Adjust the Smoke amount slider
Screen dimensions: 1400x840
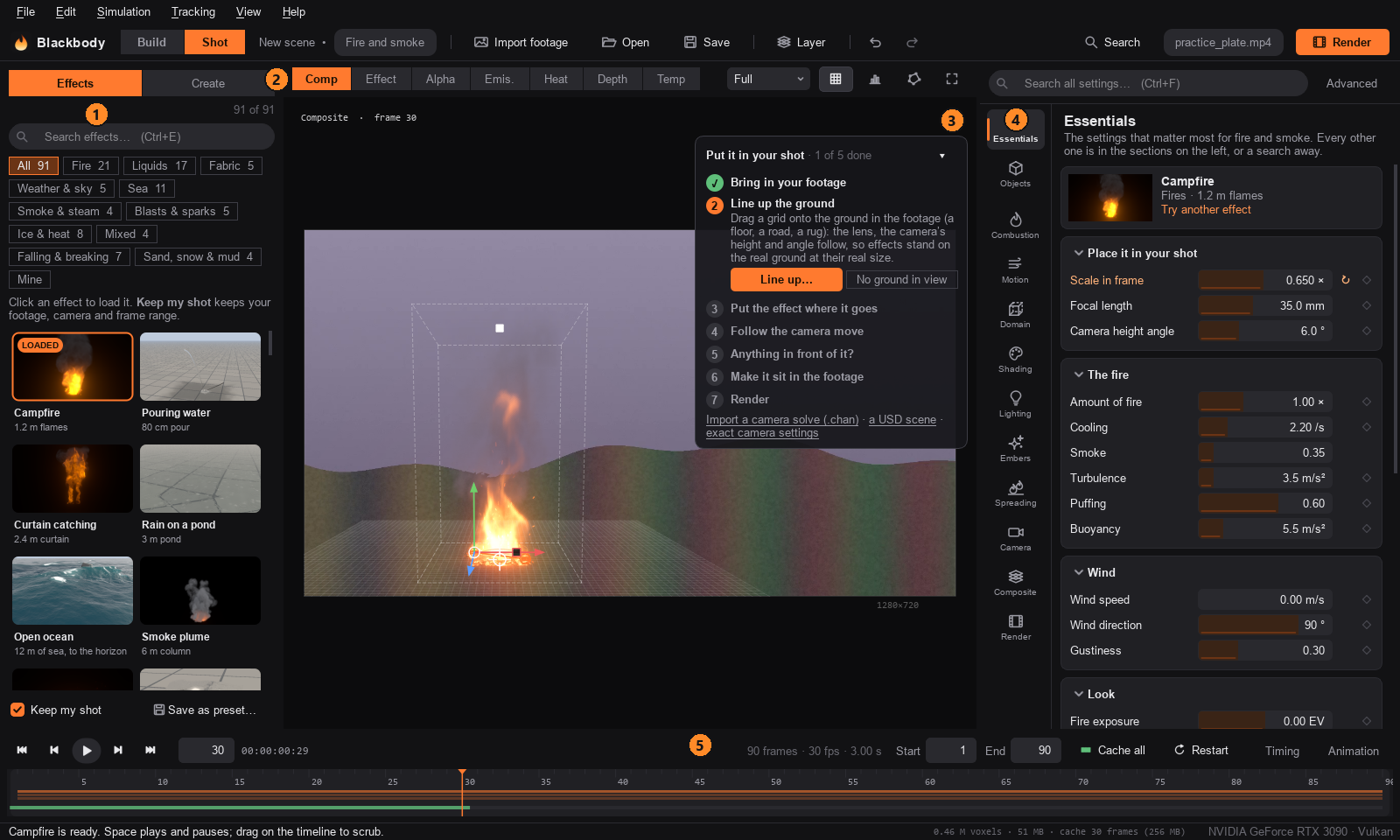[x=1265, y=452]
